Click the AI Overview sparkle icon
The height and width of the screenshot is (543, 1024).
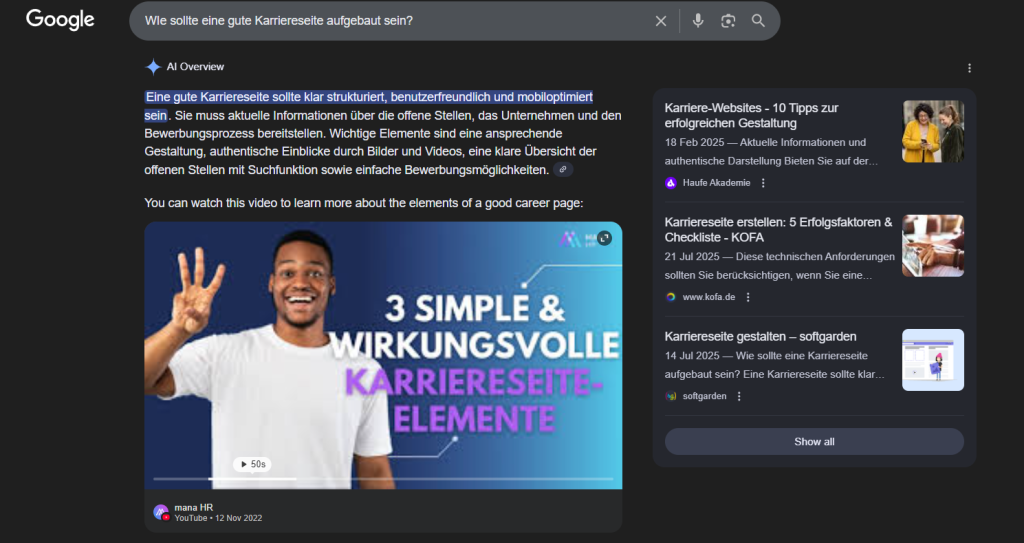tap(153, 67)
